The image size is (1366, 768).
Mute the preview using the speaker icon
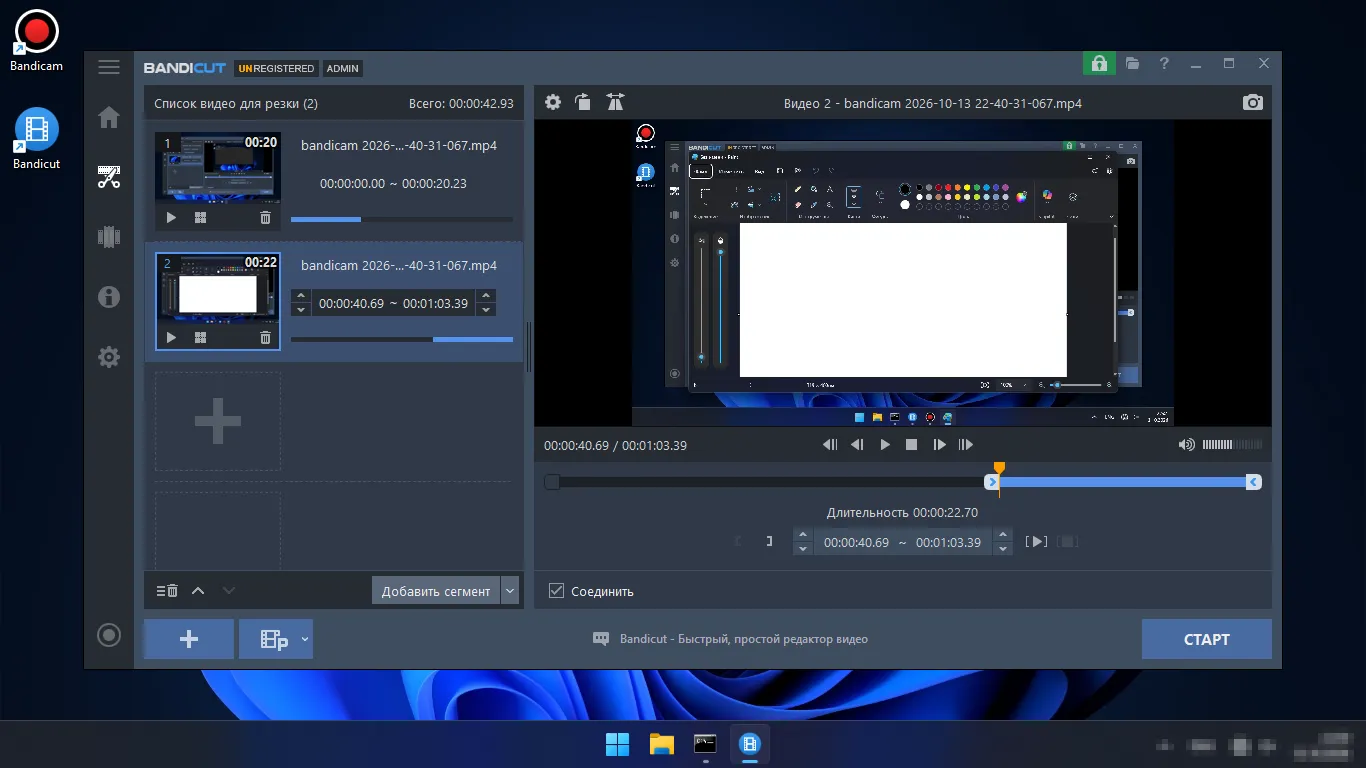[1187, 445]
